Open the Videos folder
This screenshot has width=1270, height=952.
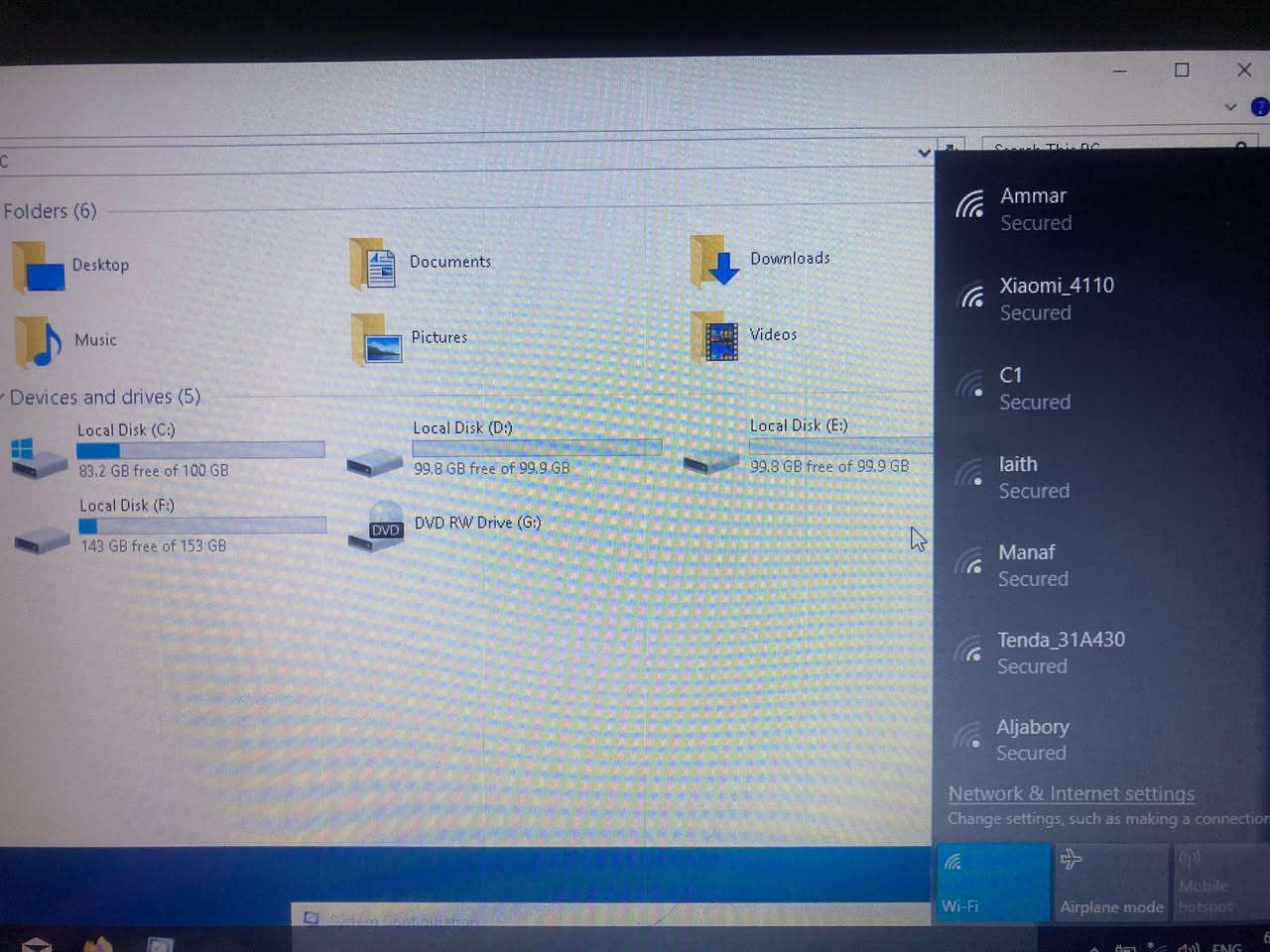click(x=744, y=335)
